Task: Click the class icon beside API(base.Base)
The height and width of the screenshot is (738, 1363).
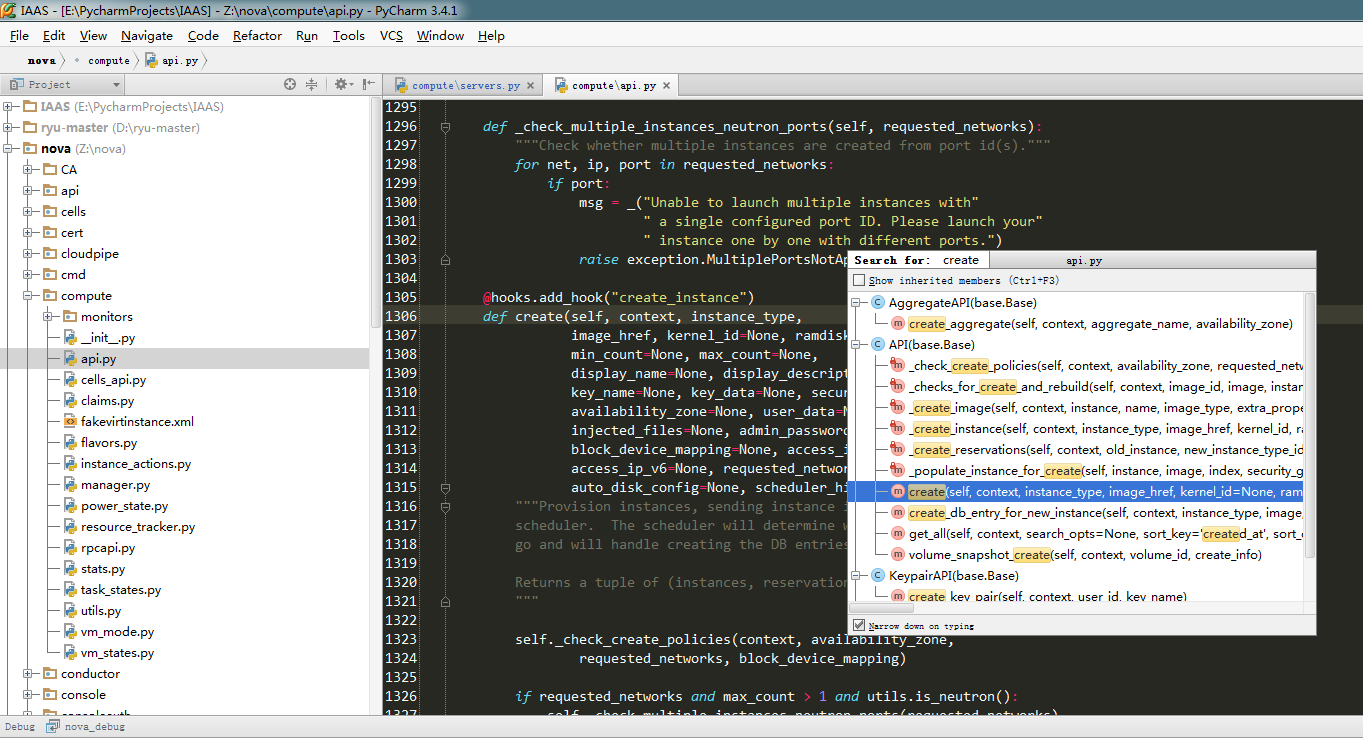Action: tap(878, 344)
